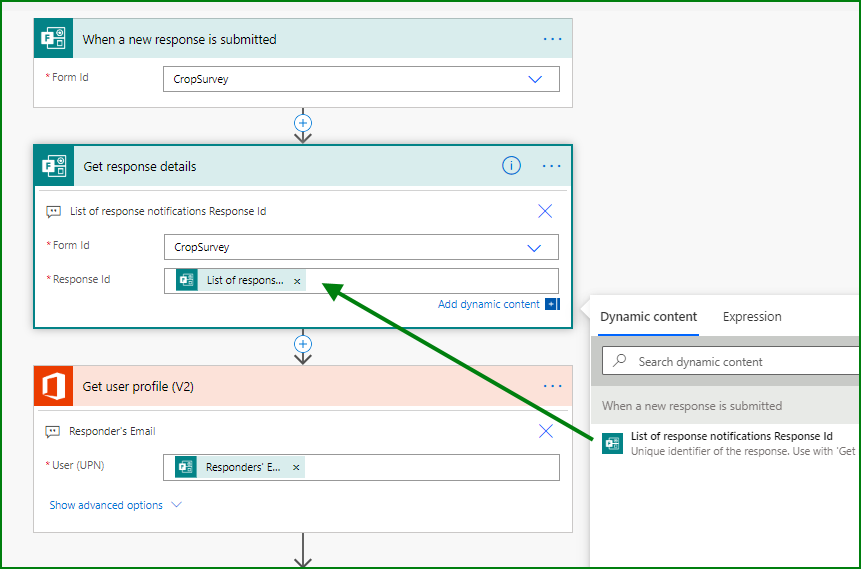861x569 pixels.
Task: Click the 'Search dynamic content' box
Action: tap(731, 361)
